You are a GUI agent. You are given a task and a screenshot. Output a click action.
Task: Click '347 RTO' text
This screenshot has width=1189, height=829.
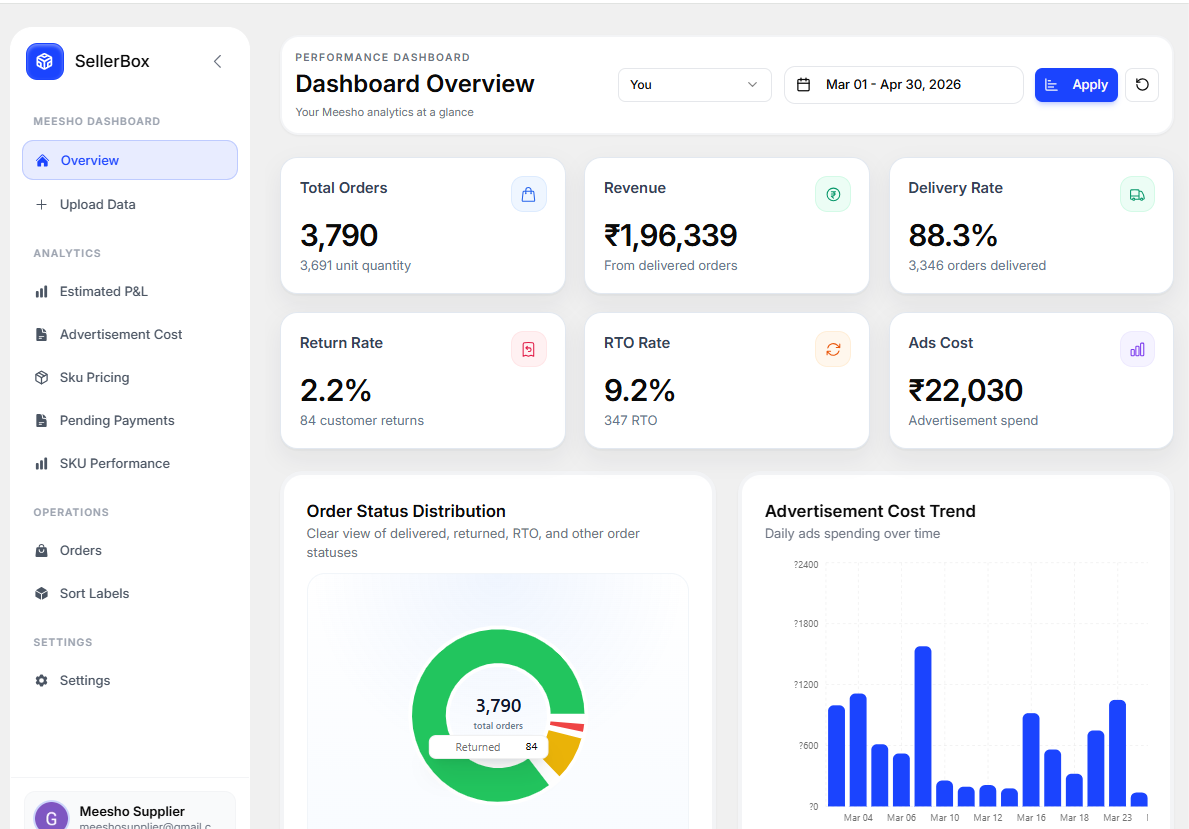[x=630, y=420]
